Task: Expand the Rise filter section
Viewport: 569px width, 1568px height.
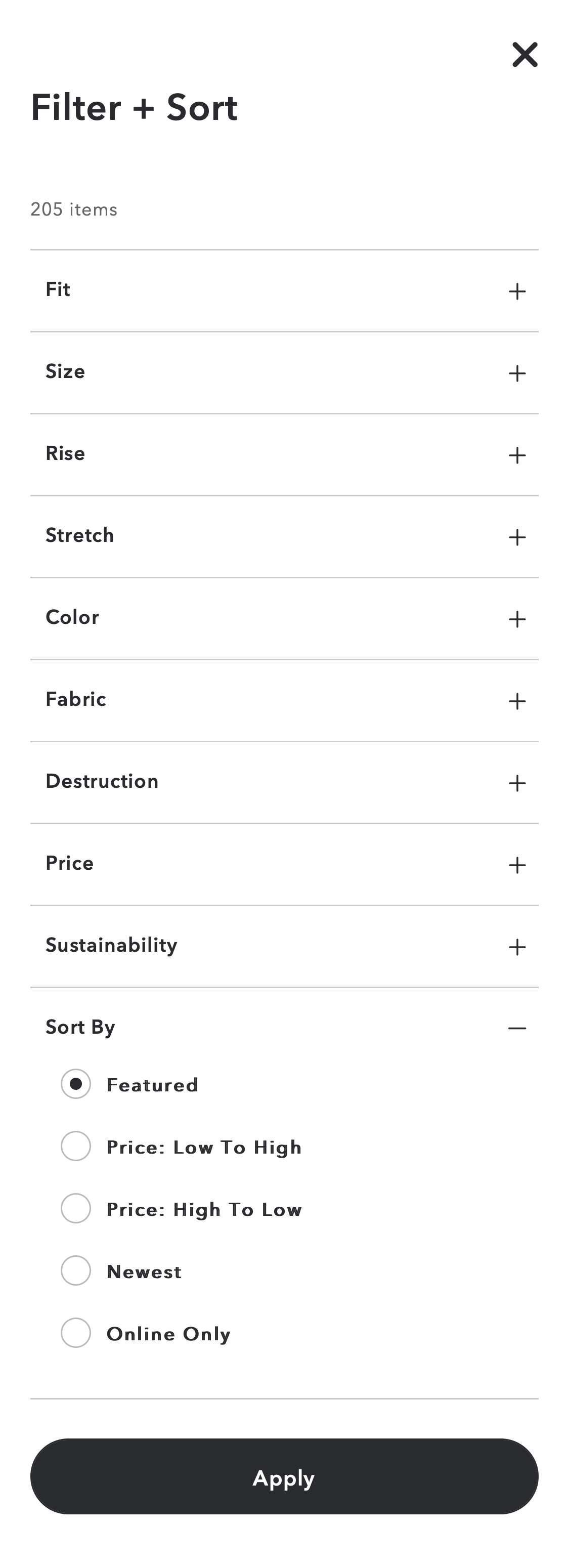Action: tap(517, 455)
